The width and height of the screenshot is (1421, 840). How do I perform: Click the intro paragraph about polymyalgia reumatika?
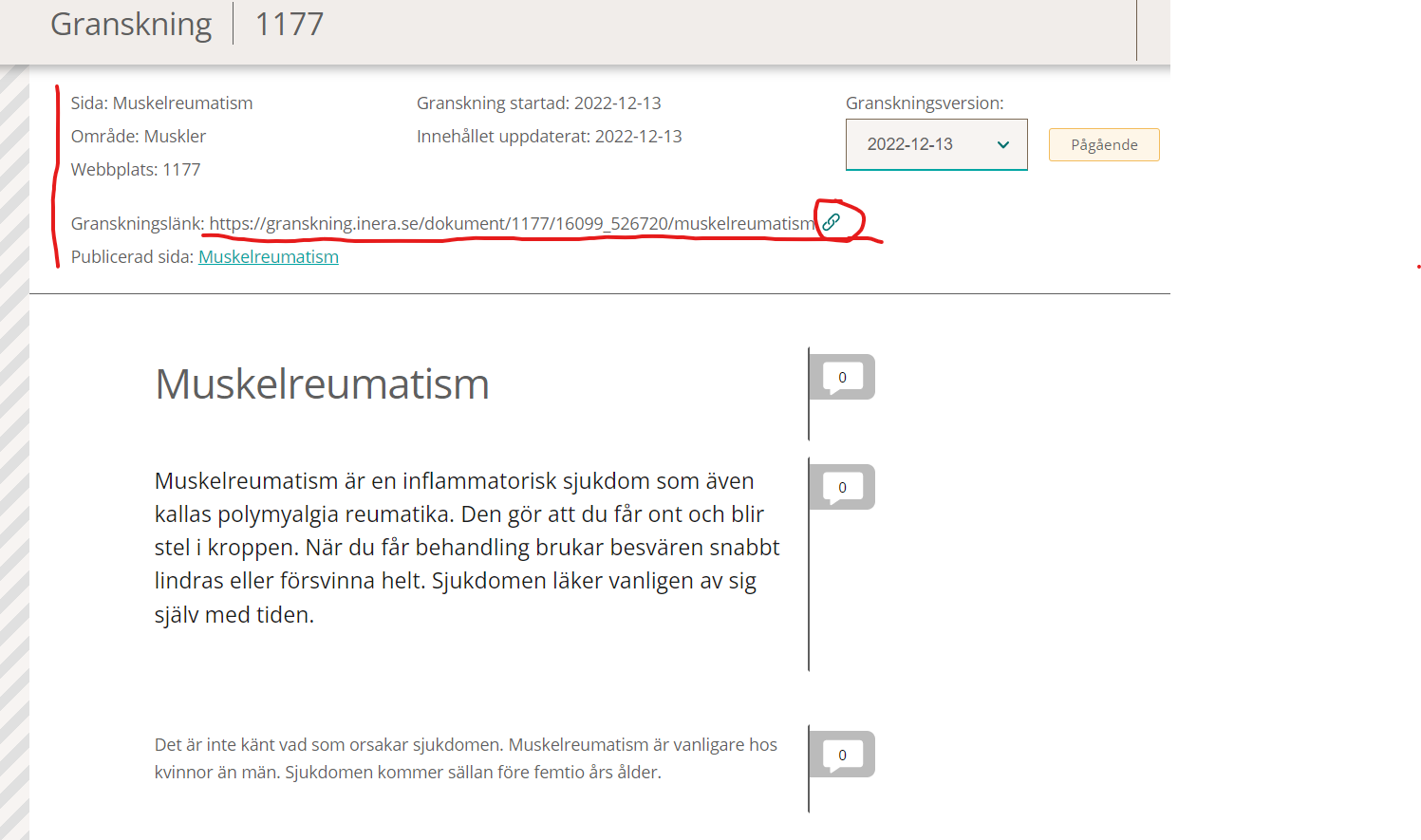point(466,548)
